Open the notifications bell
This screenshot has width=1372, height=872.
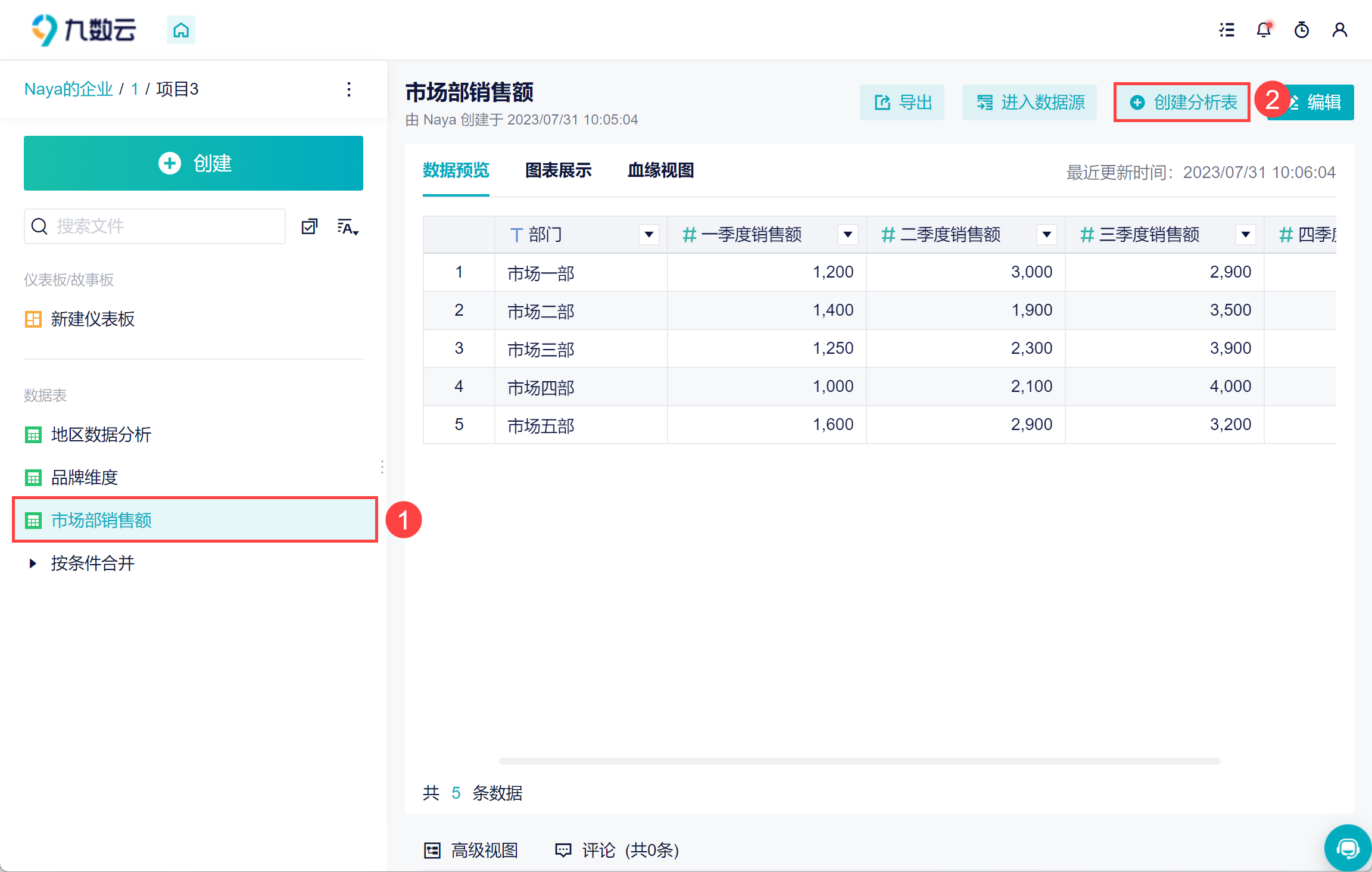click(x=1264, y=30)
